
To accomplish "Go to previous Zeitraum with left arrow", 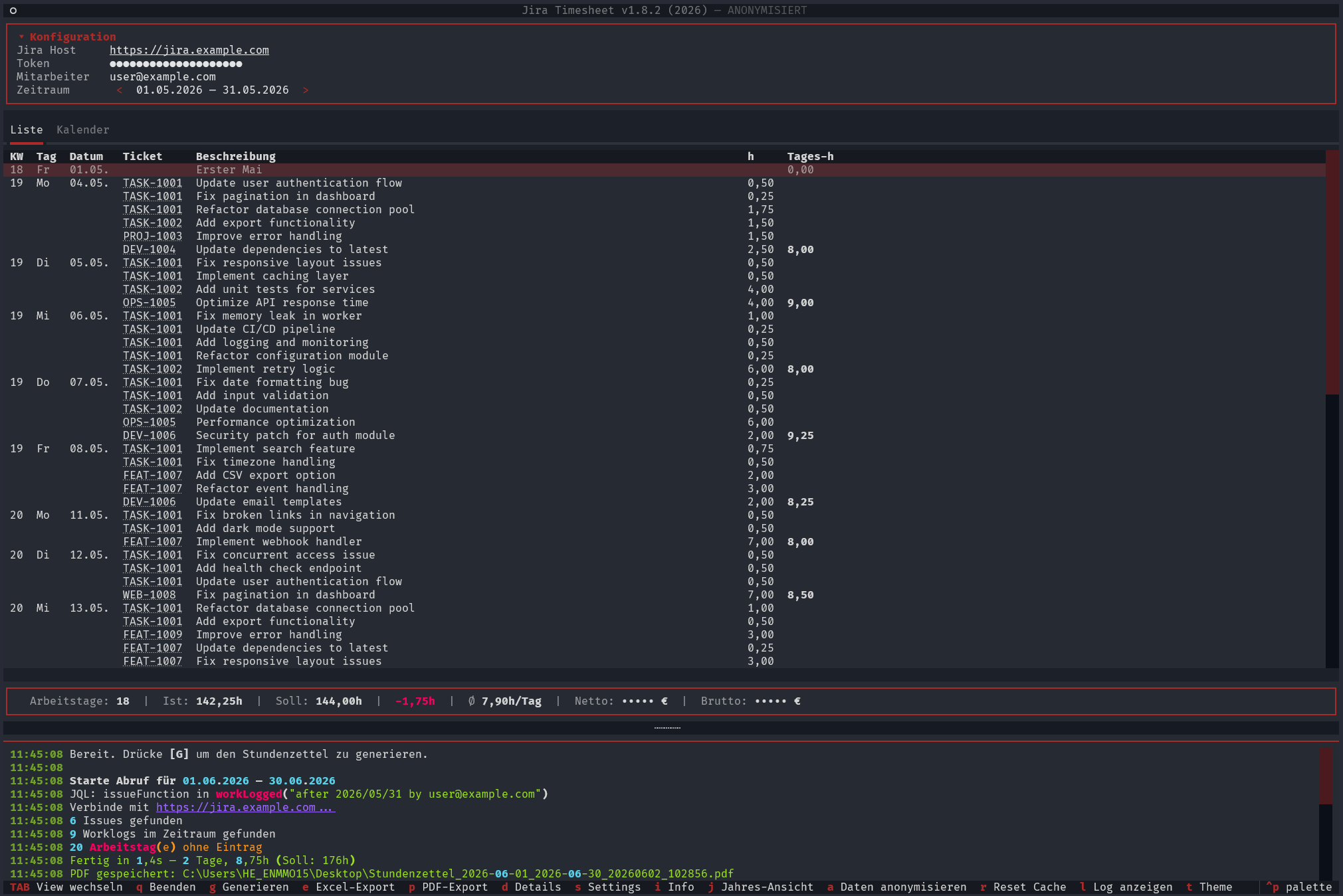I will (120, 90).
